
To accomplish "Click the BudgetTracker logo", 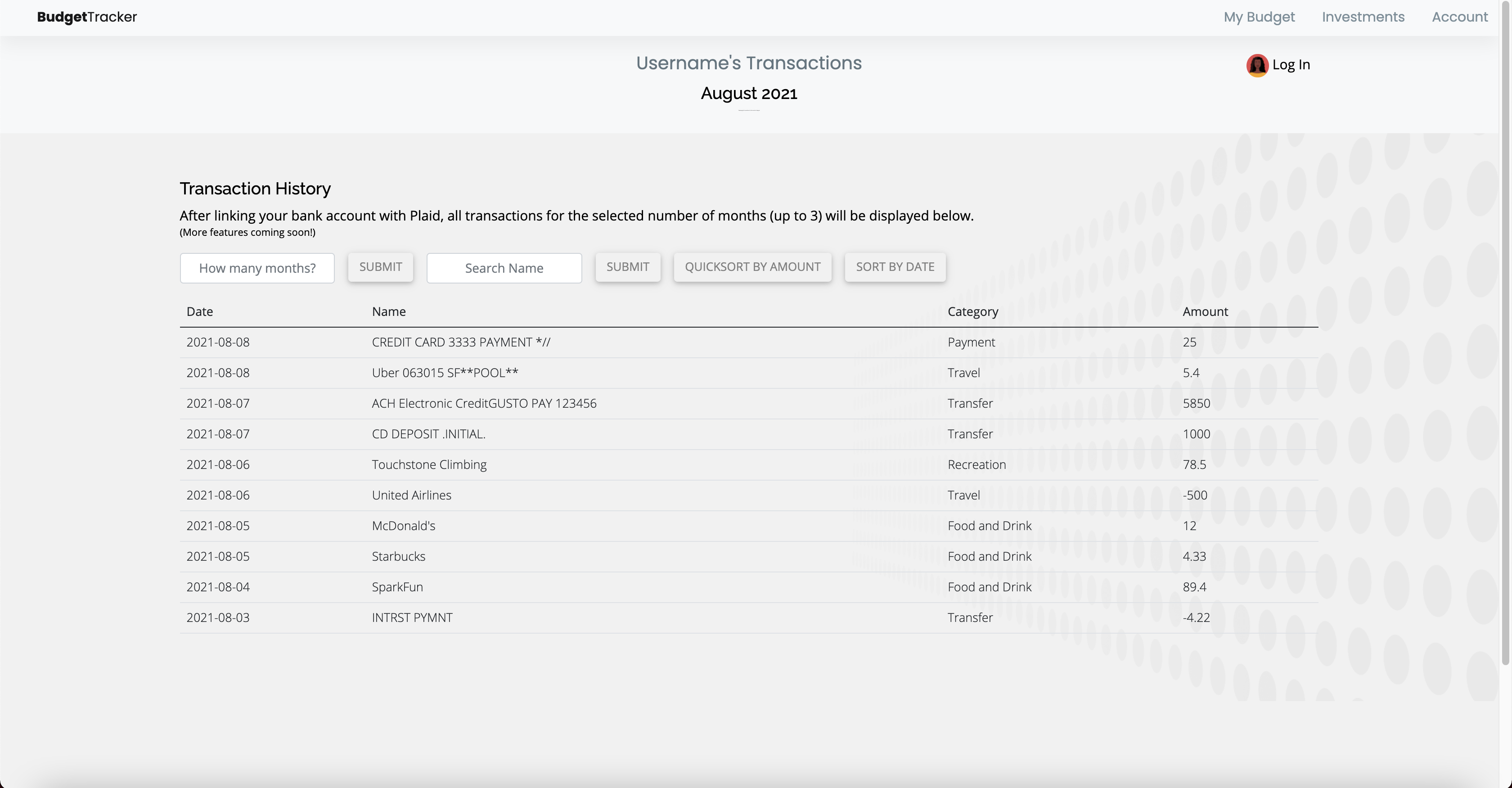I will click(x=86, y=17).
